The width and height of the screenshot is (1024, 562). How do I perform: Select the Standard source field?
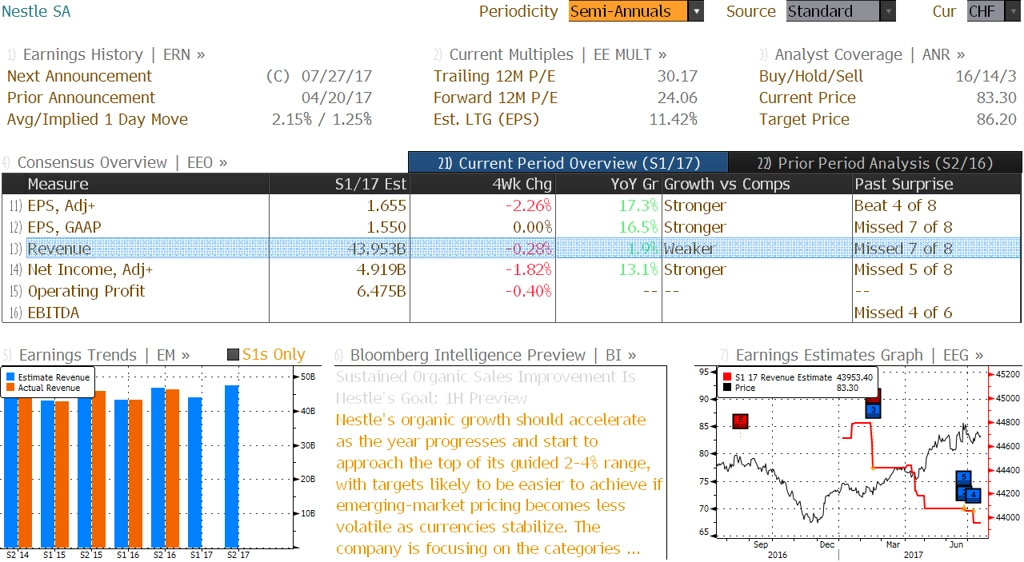(x=833, y=11)
